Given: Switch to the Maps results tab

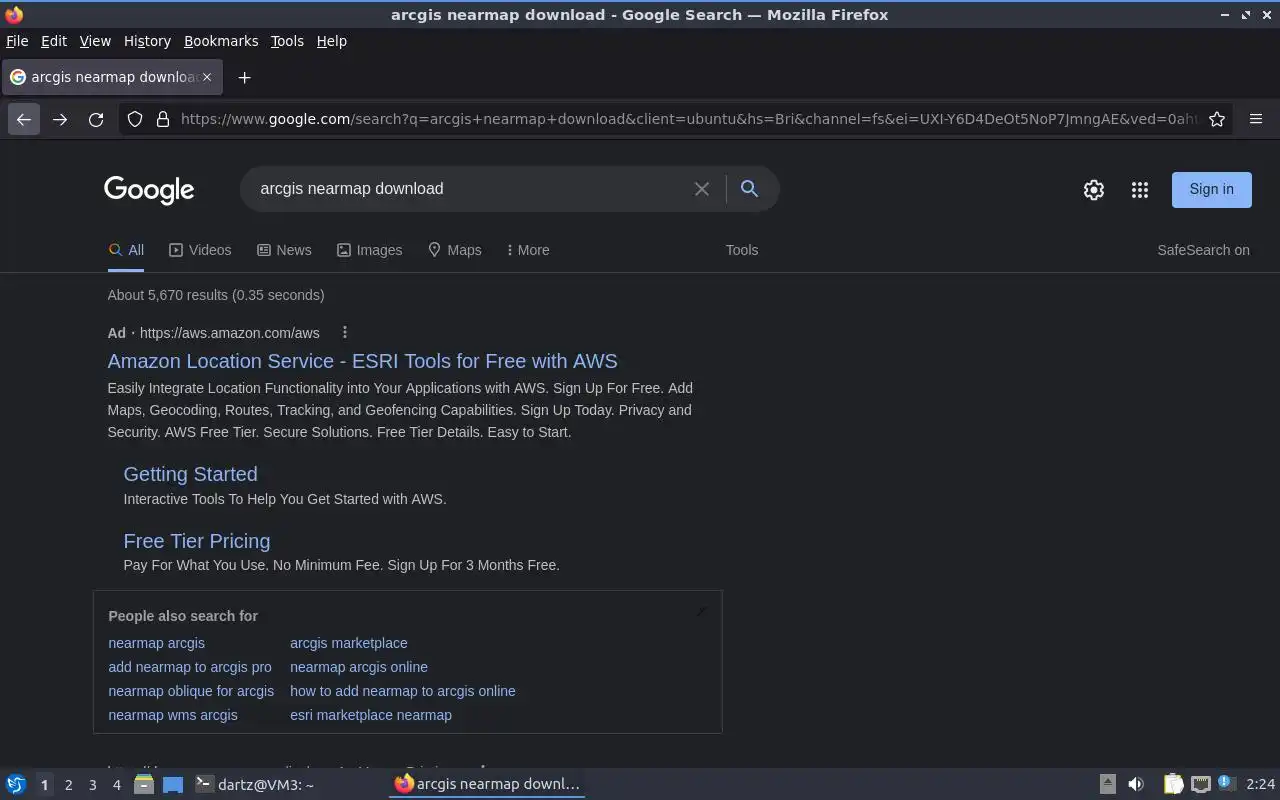Looking at the screenshot, I should tap(455, 250).
